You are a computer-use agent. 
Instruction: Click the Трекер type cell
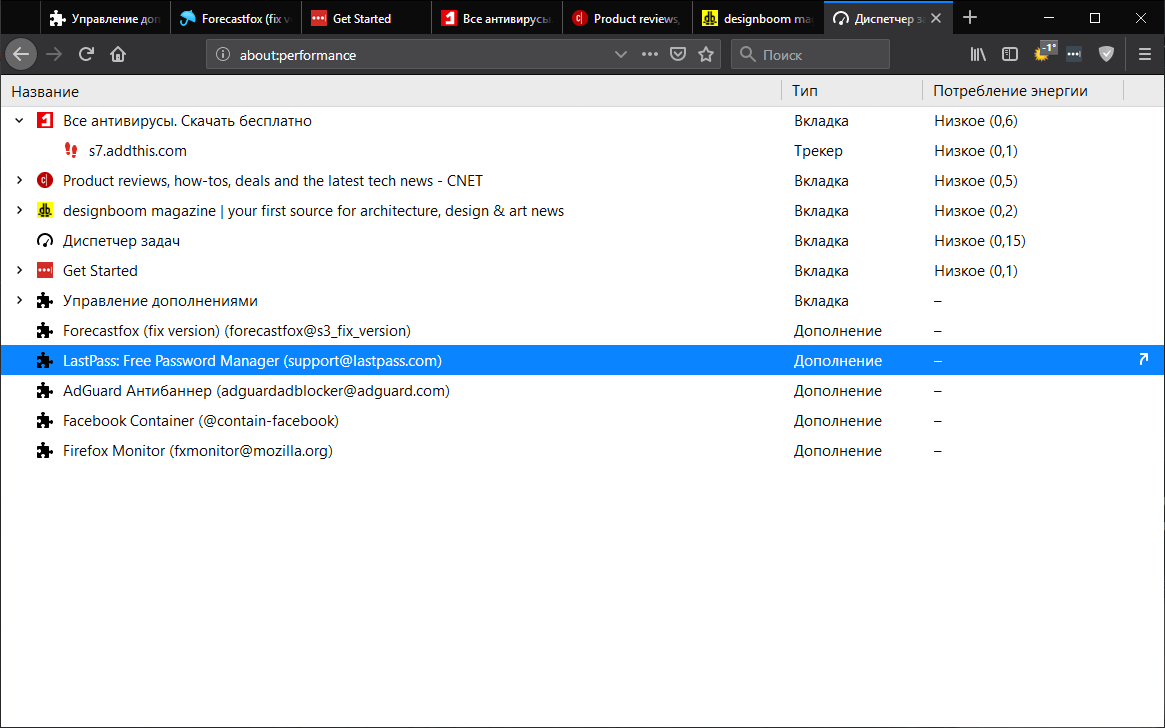[x=818, y=151]
